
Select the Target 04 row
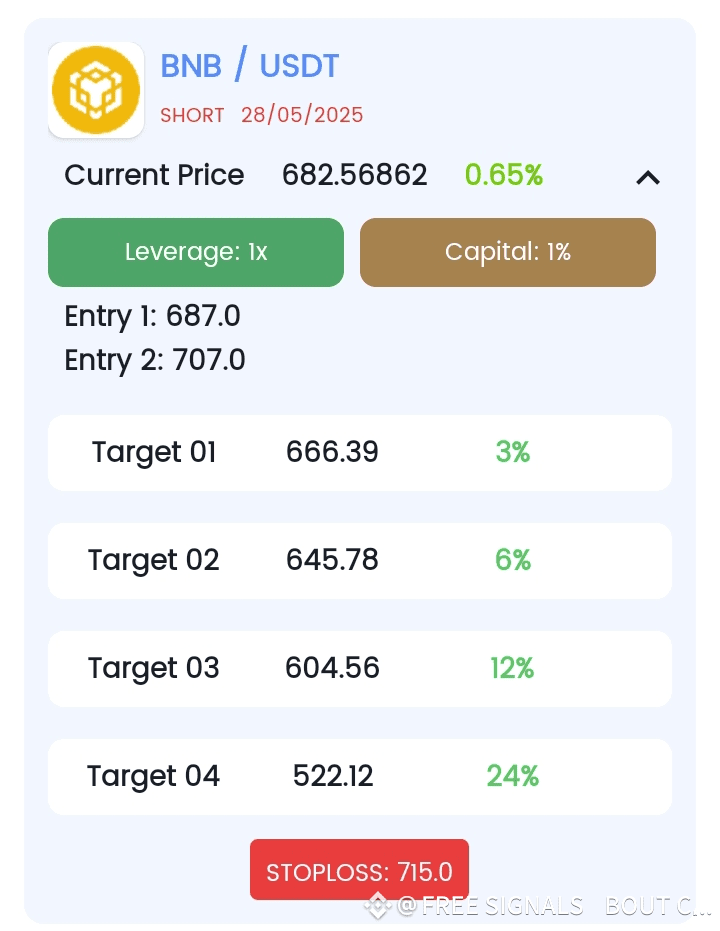[x=360, y=777]
